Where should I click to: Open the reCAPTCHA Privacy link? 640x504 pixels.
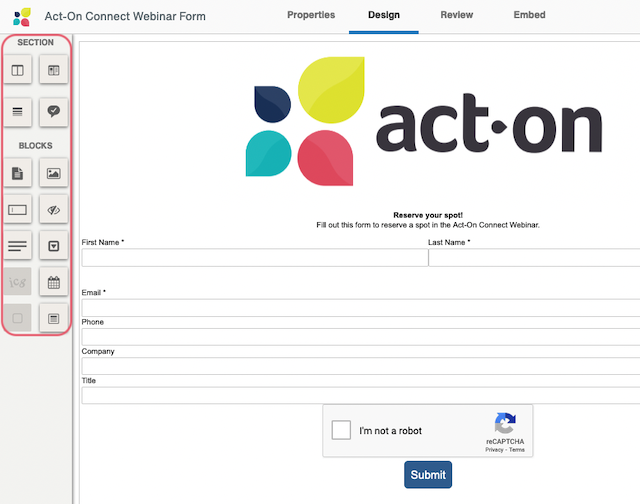[x=494, y=450]
